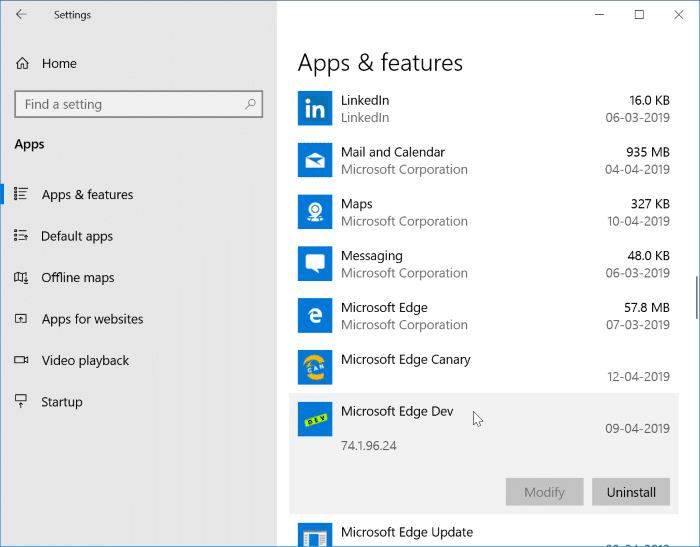Click the 327 KB size value

[650, 204]
